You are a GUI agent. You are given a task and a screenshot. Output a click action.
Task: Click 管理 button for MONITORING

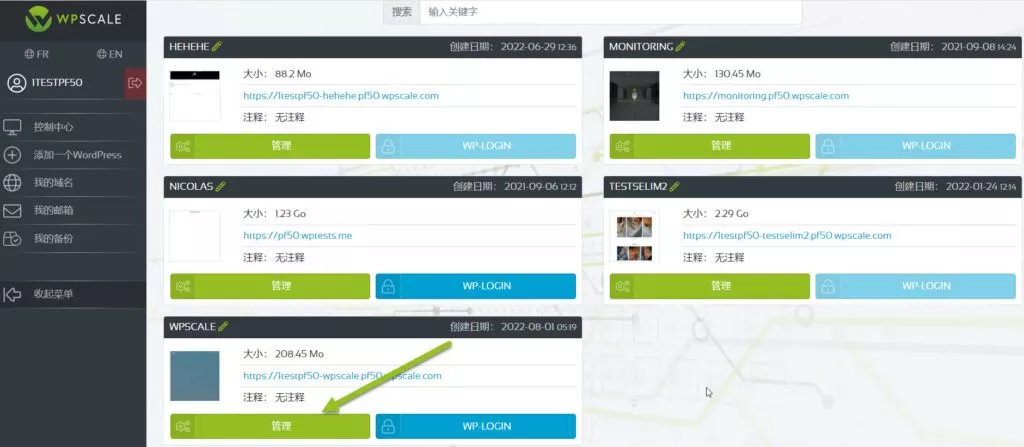[710, 146]
